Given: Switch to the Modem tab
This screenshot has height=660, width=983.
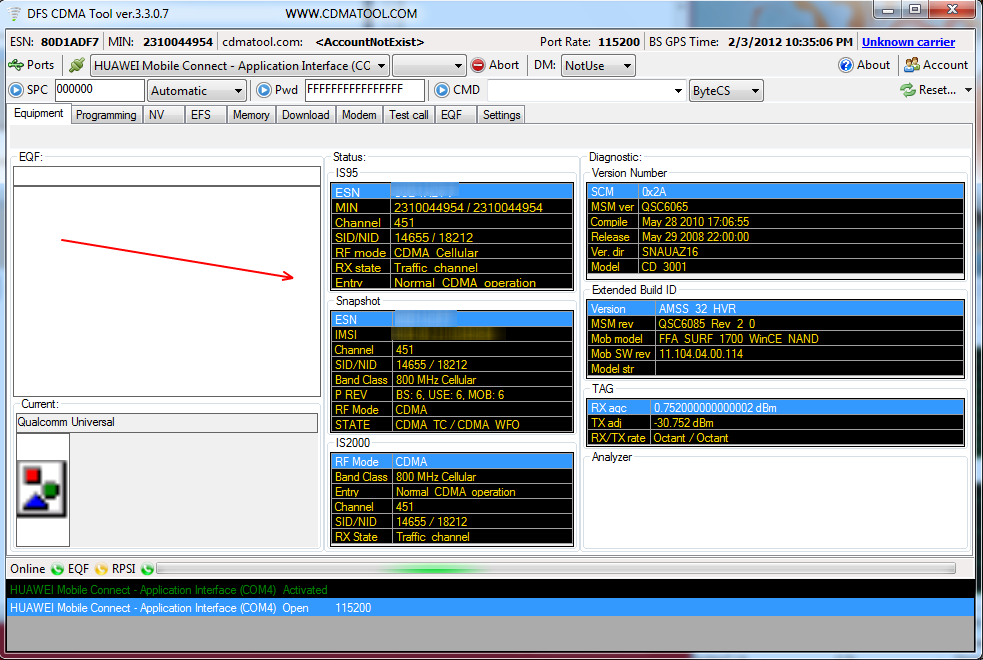Looking at the screenshot, I should 359,115.
